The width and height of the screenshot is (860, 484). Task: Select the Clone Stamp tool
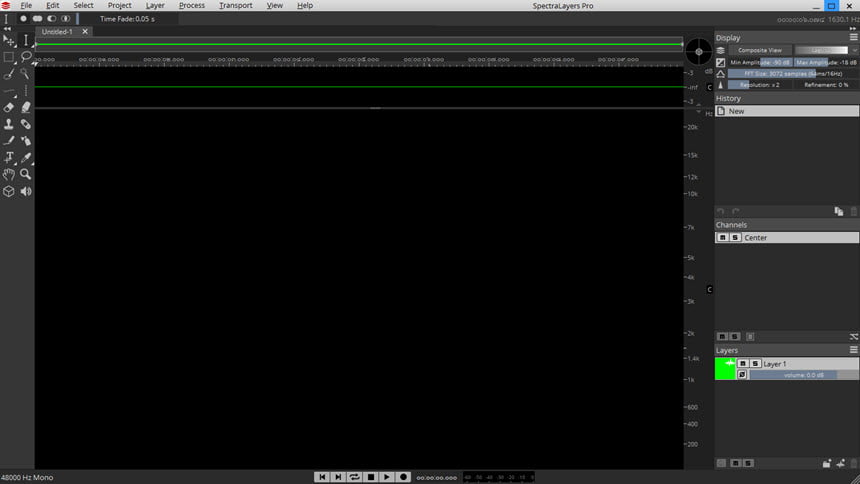coord(9,125)
